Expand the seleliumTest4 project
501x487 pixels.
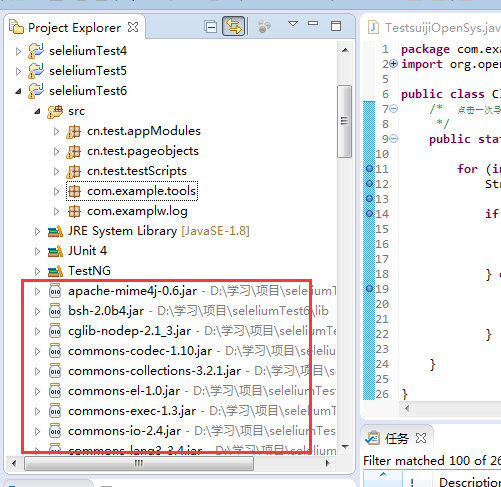(x=18, y=51)
